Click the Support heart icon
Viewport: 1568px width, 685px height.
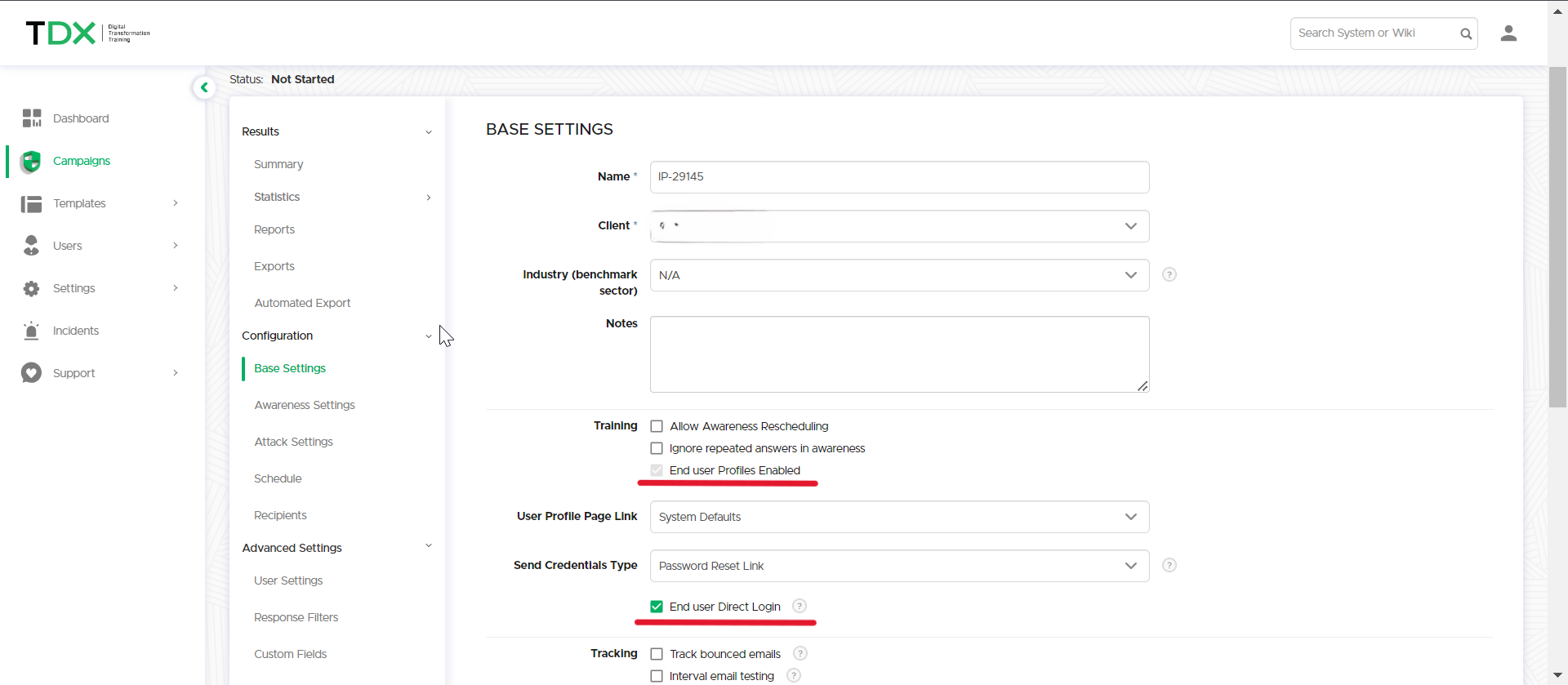(x=31, y=373)
